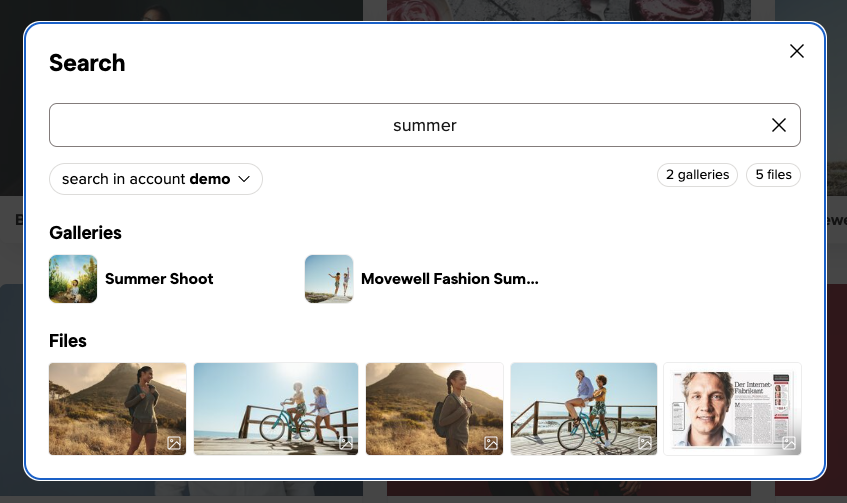Click image type icon on magazine file
Image resolution: width=847 pixels, height=503 pixels.
tap(789, 443)
